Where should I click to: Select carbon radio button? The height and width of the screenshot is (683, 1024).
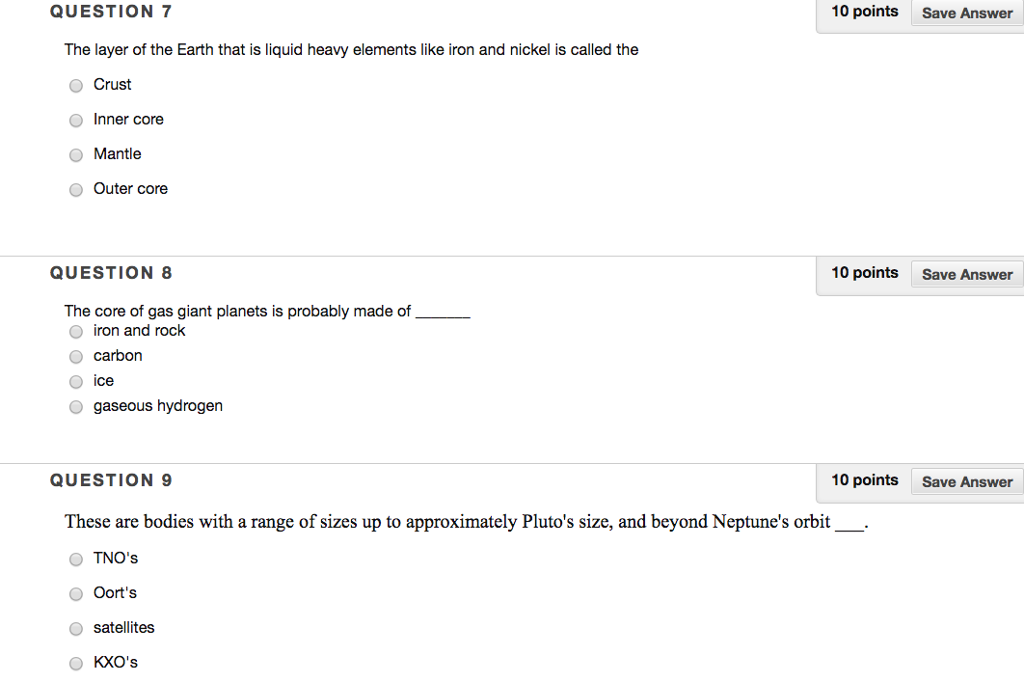[76, 357]
